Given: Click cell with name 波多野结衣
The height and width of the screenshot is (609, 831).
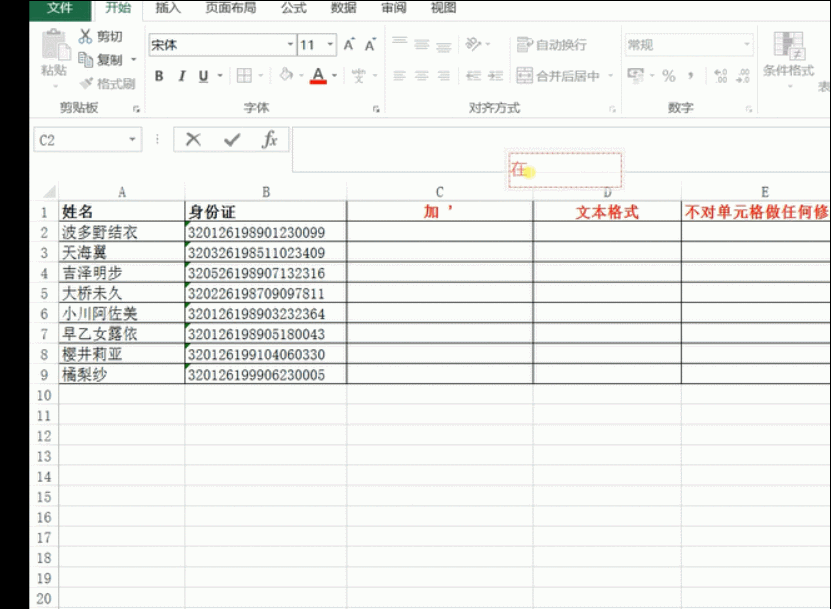Looking at the screenshot, I should click(x=122, y=232).
